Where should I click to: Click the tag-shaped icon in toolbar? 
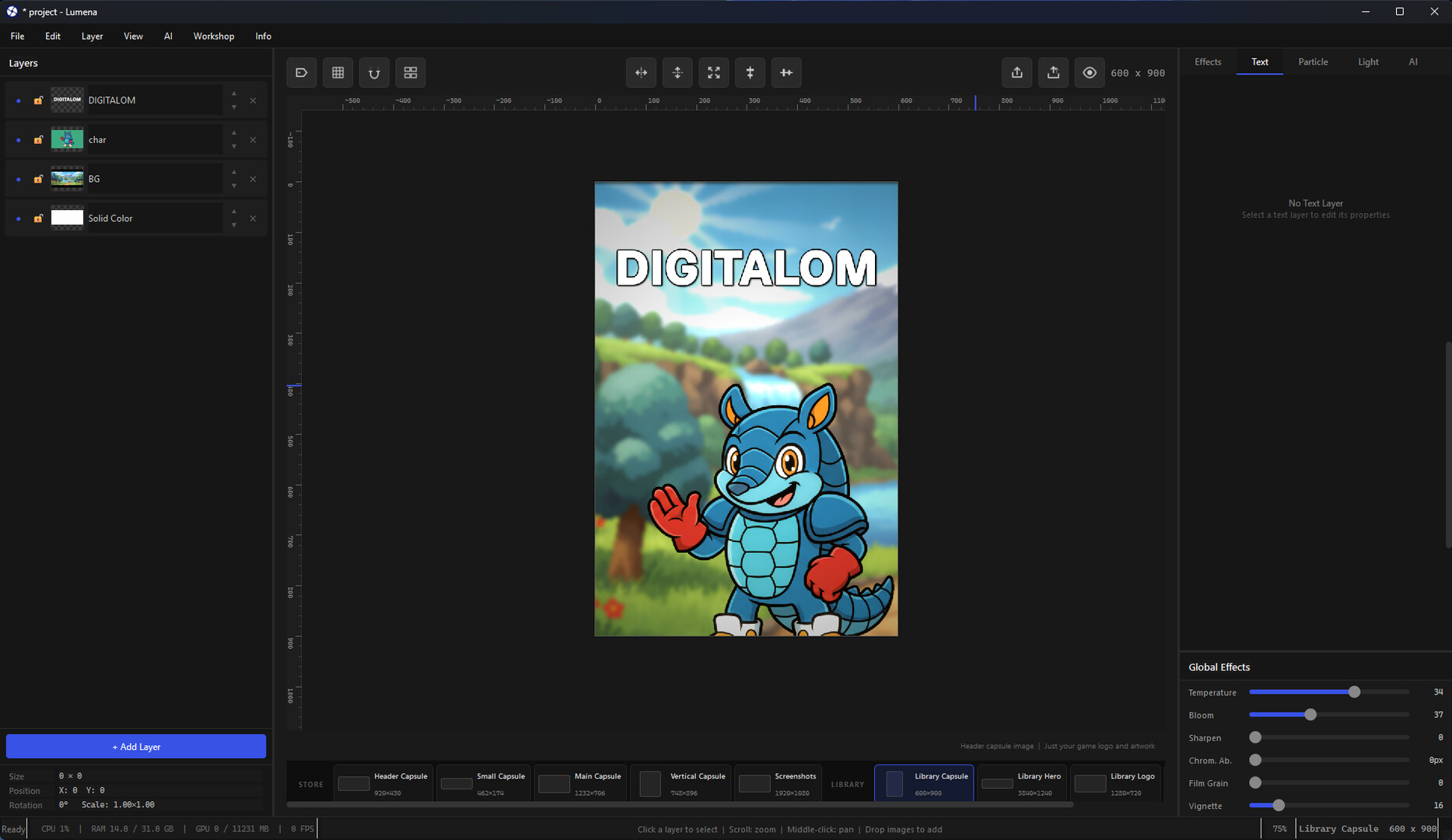302,72
